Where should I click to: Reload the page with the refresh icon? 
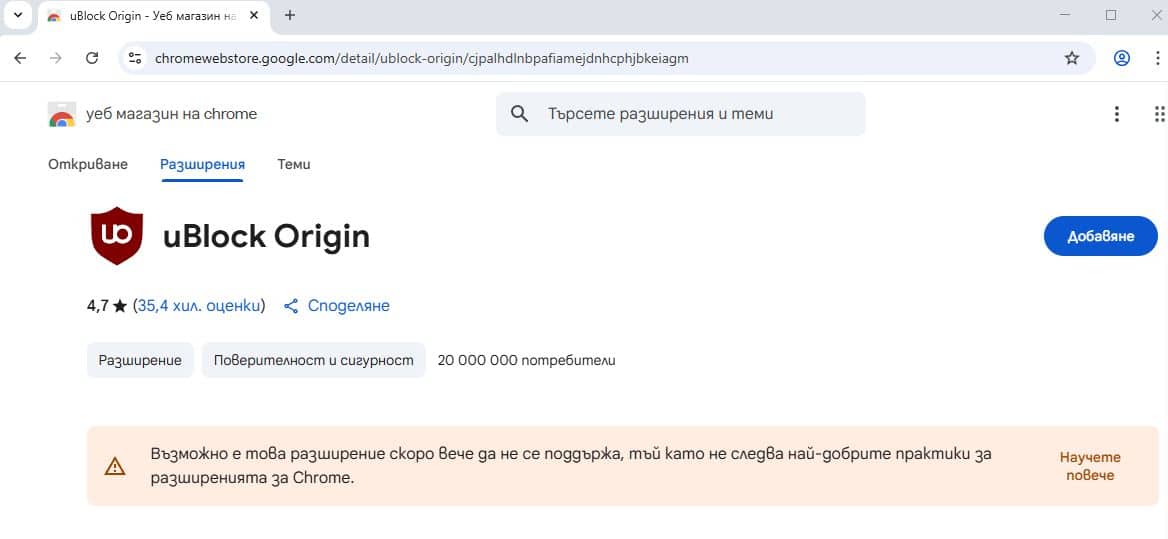tap(92, 58)
